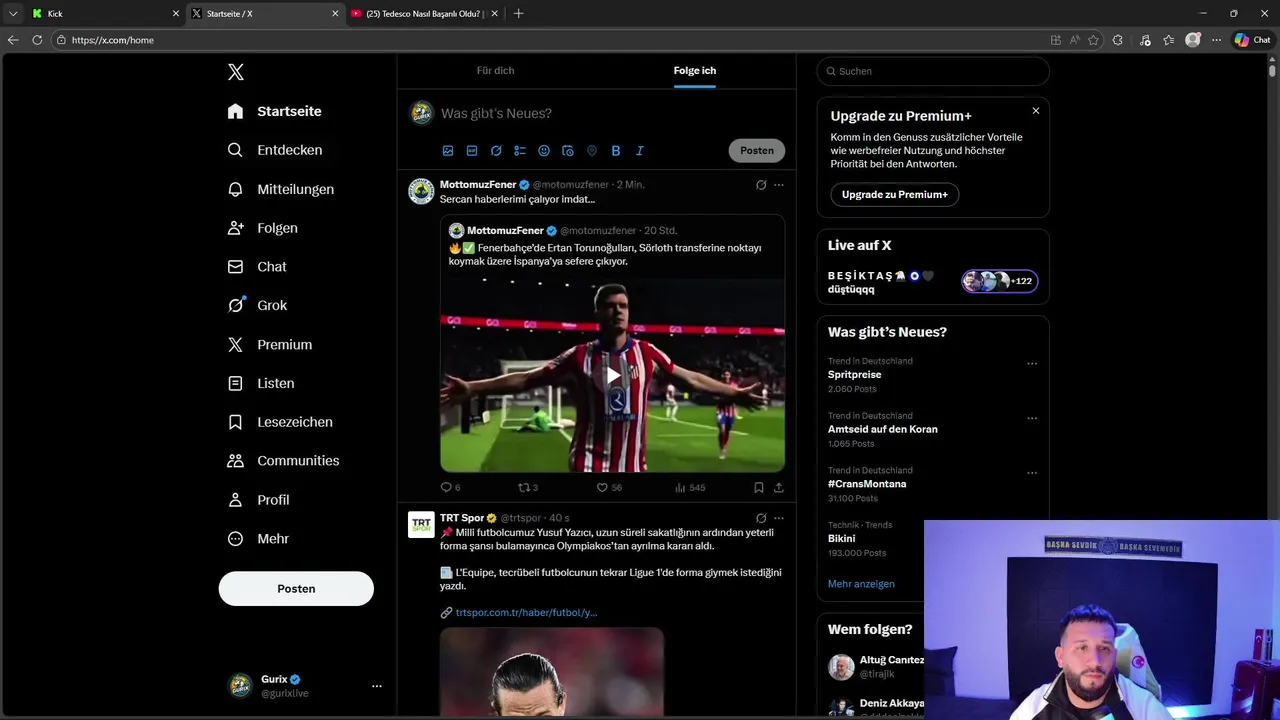Open the #CransMontana trend
The width and height of the screenshot is (1280, 720).
click(x=867, y=484)
